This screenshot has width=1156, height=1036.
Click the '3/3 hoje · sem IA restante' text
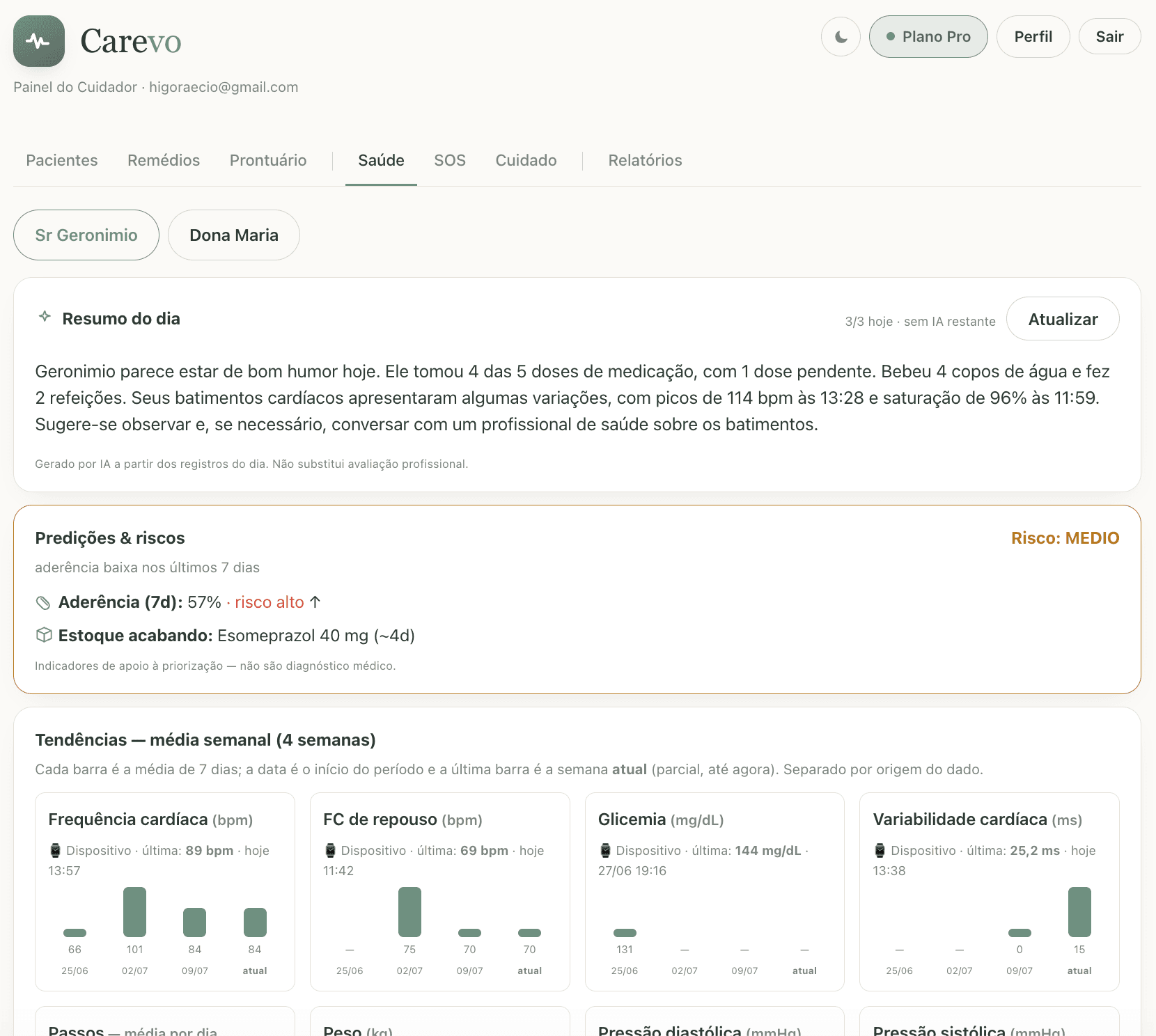920,322
